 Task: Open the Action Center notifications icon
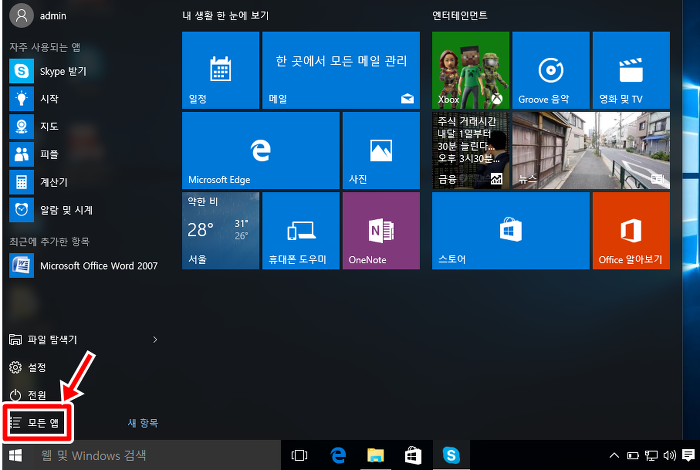(688, 455)
